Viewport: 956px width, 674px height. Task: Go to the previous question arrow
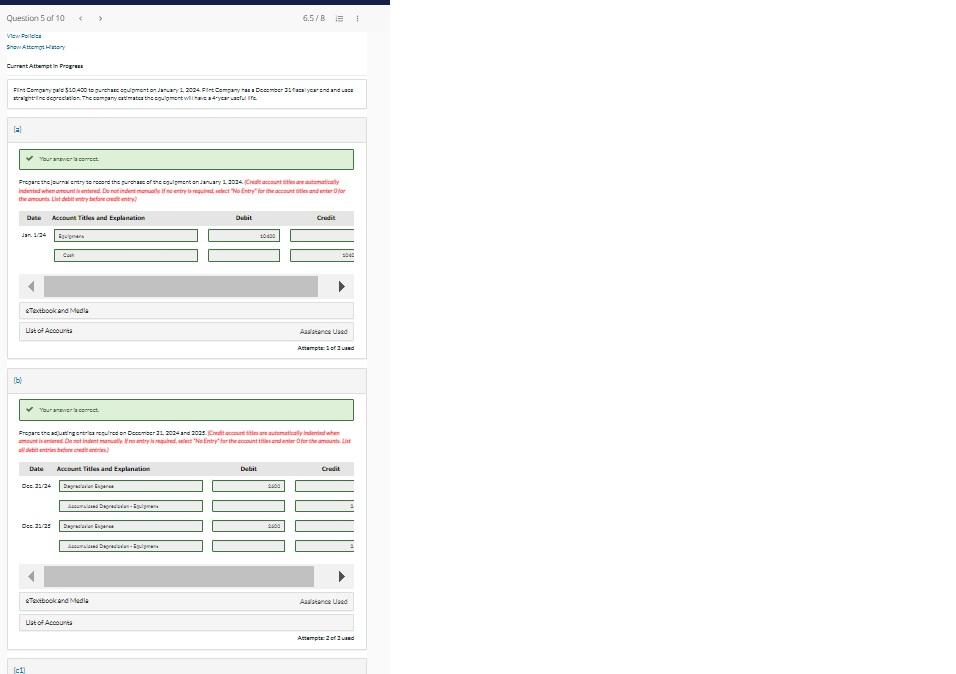point(80,18)
